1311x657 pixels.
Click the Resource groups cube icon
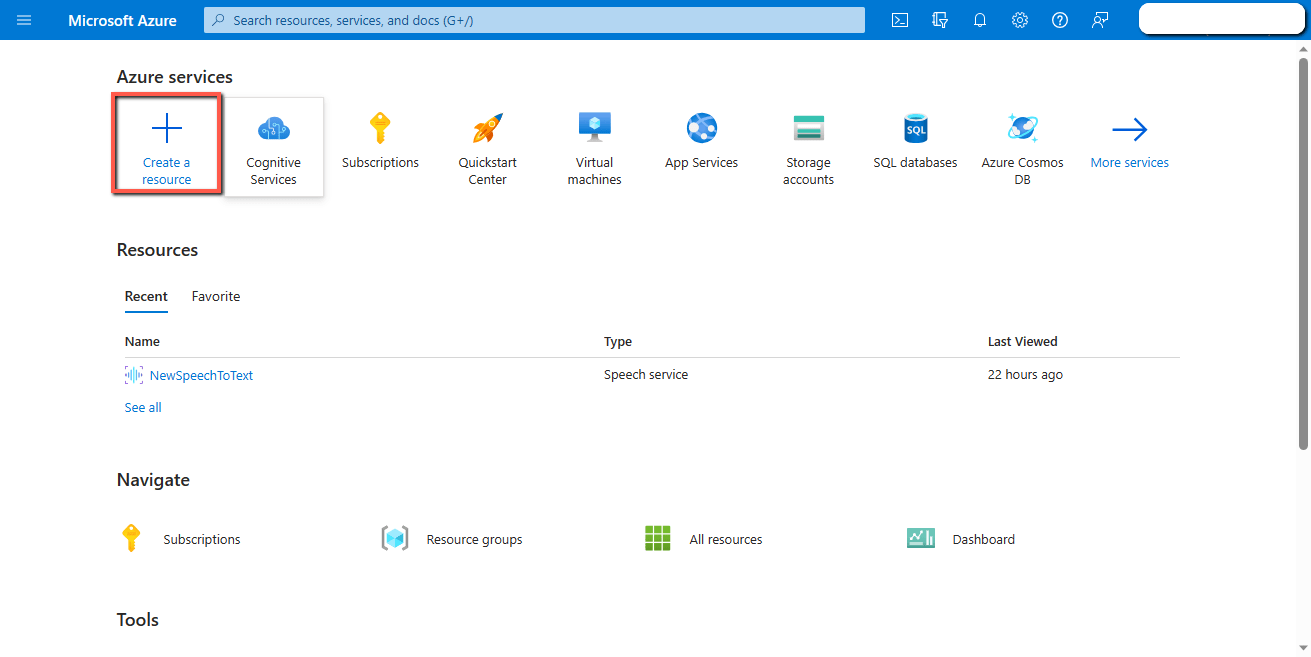(395, 538)
